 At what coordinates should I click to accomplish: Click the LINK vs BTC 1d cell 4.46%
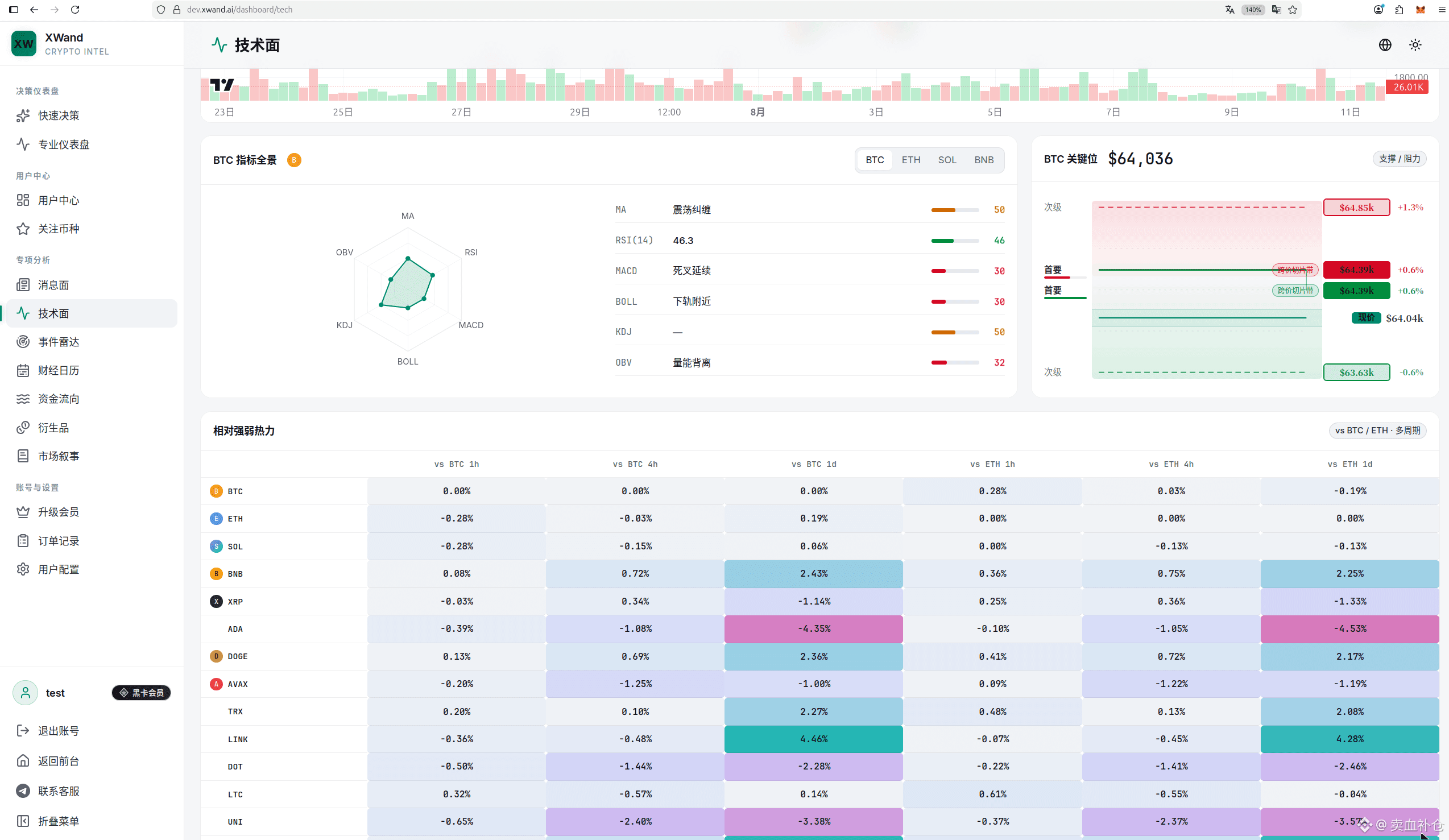pyautogui.click(x=814, y=739)
